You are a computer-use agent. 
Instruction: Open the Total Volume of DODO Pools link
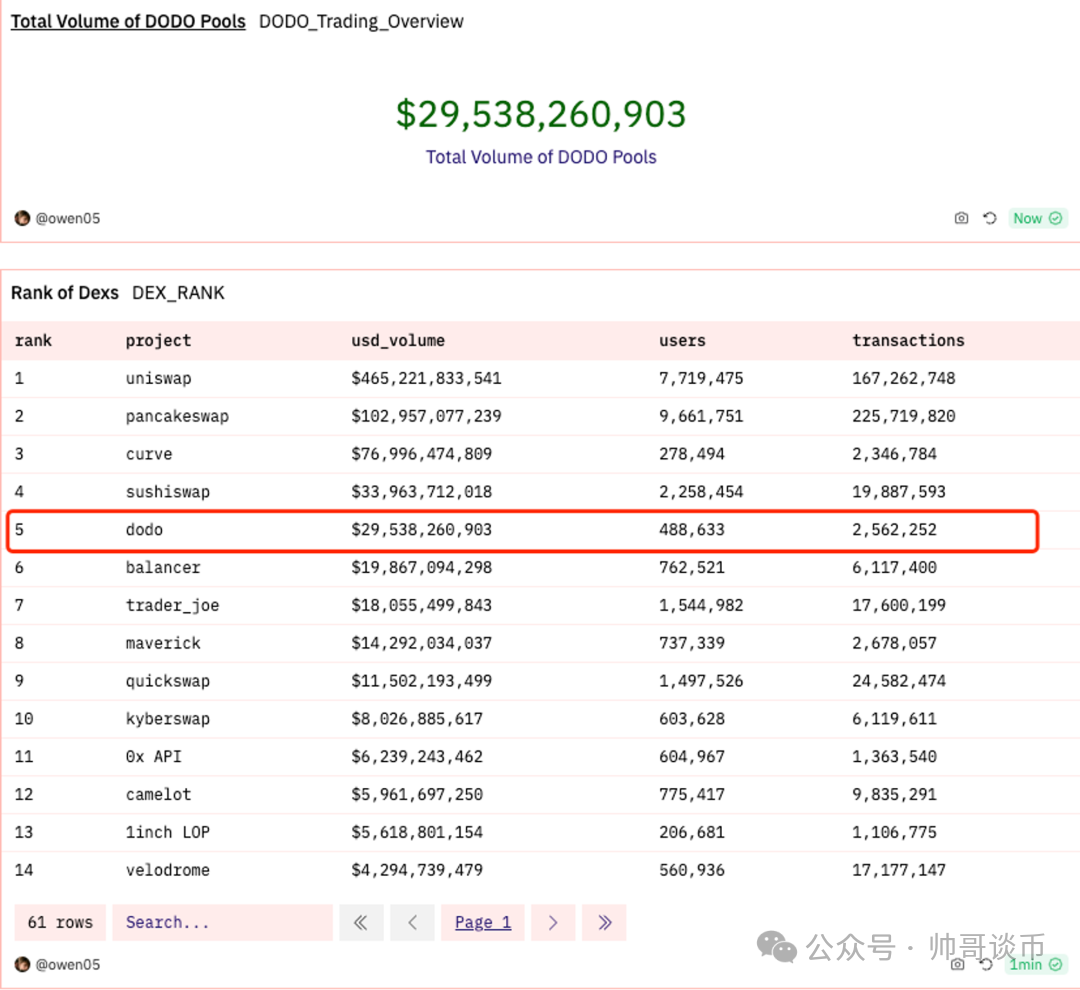(x=128, y=21)
